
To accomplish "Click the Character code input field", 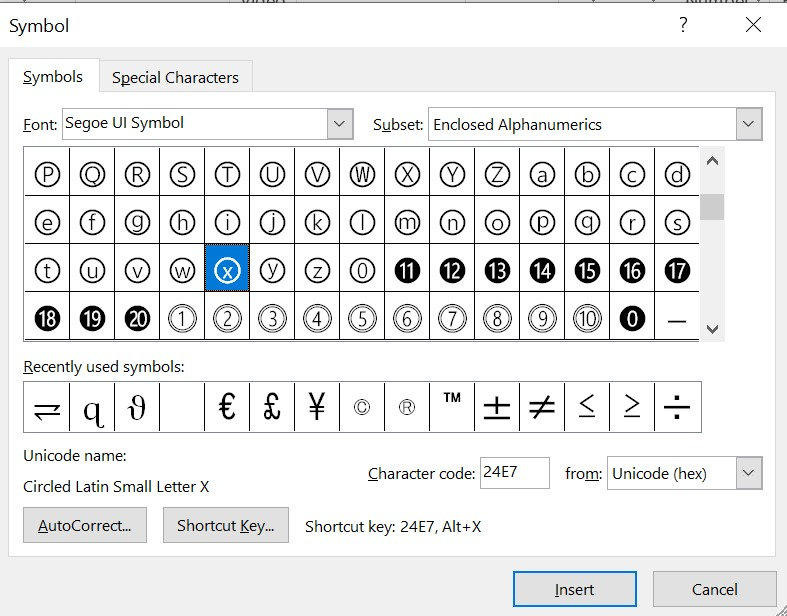I will (514, 473).
